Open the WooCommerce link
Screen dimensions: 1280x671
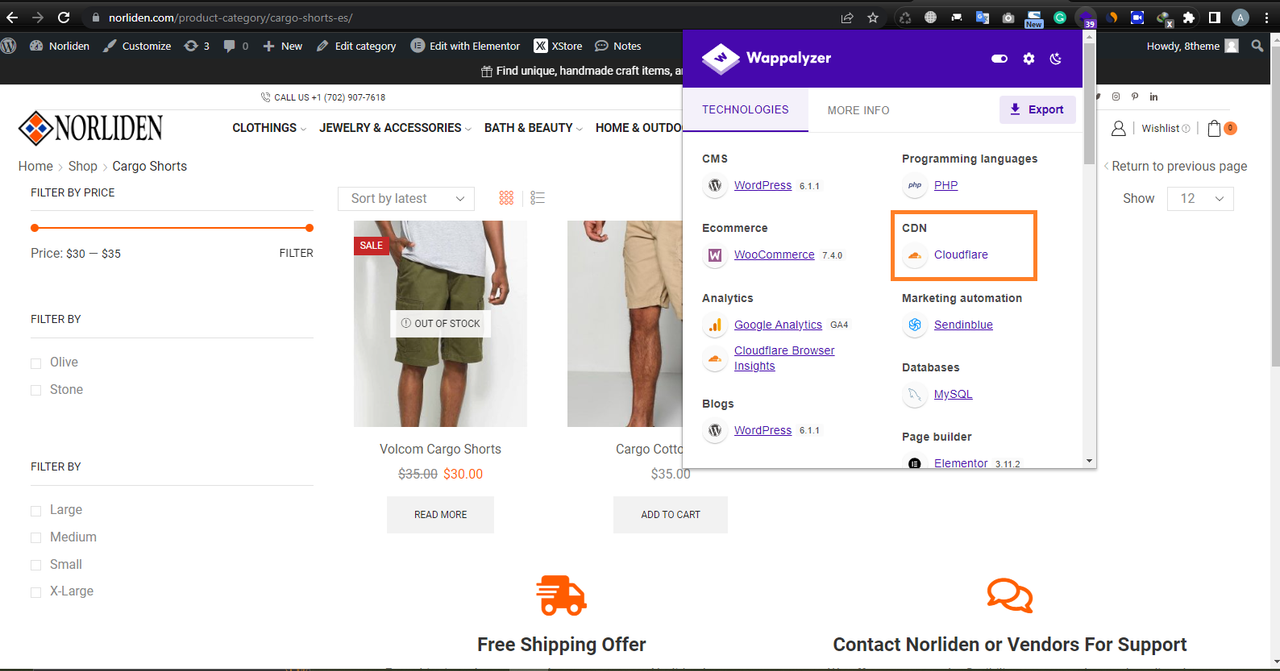pos(774,255)
